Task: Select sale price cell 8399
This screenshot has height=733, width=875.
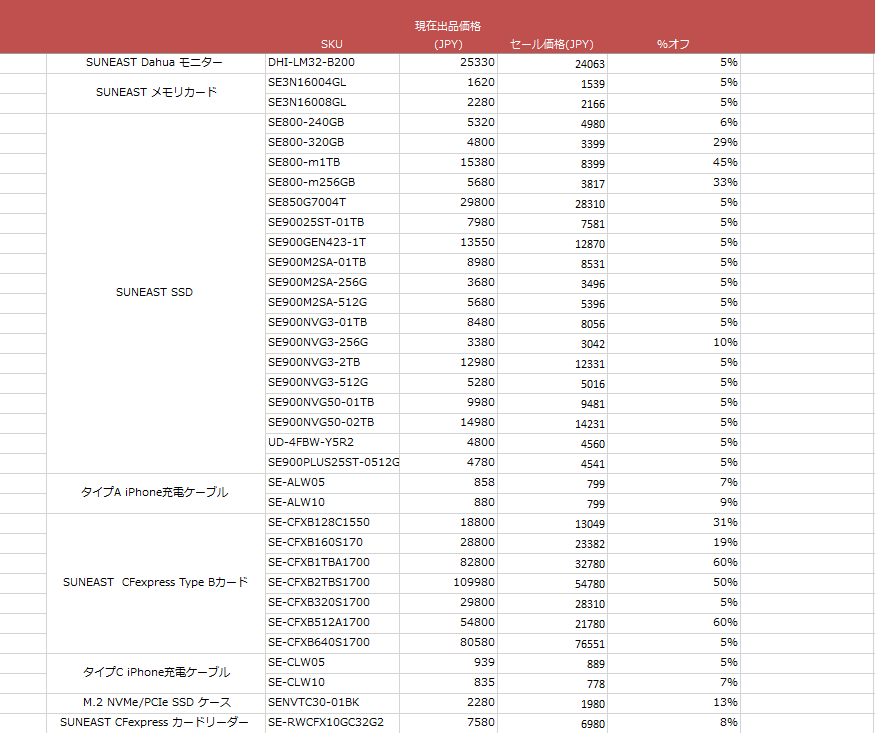Action: [552, 163]
